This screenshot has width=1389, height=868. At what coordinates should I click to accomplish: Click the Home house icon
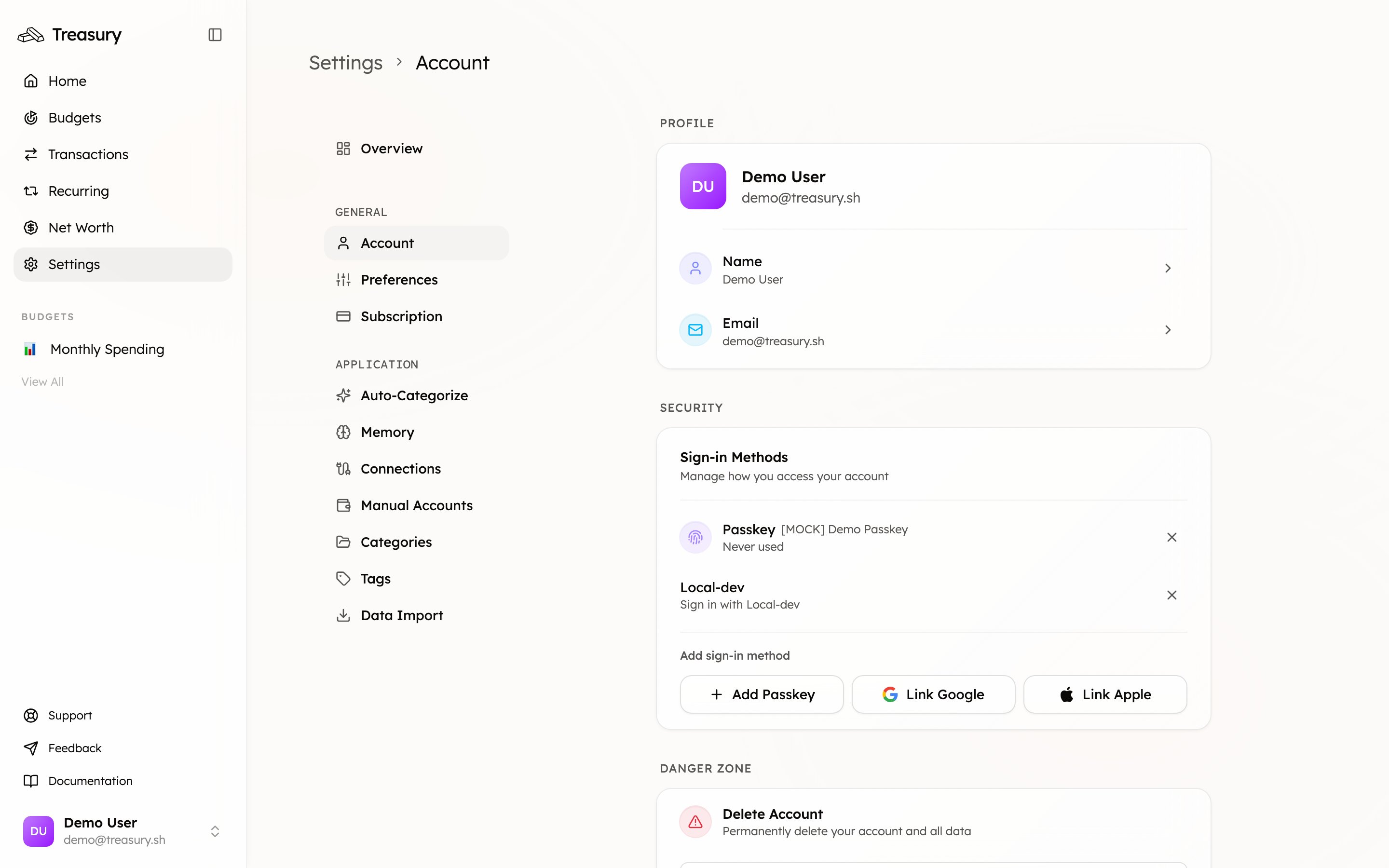[x=31, y=81]
